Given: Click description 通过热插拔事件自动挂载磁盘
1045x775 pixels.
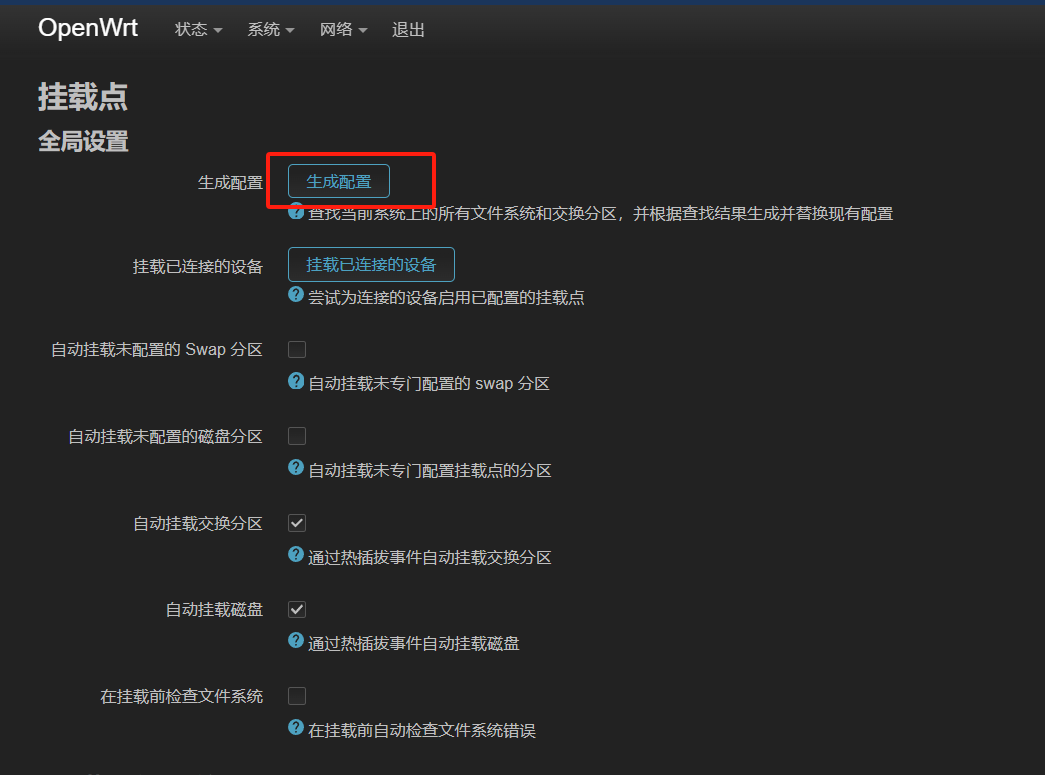Looking at the screenshot, I should point(414,644).
